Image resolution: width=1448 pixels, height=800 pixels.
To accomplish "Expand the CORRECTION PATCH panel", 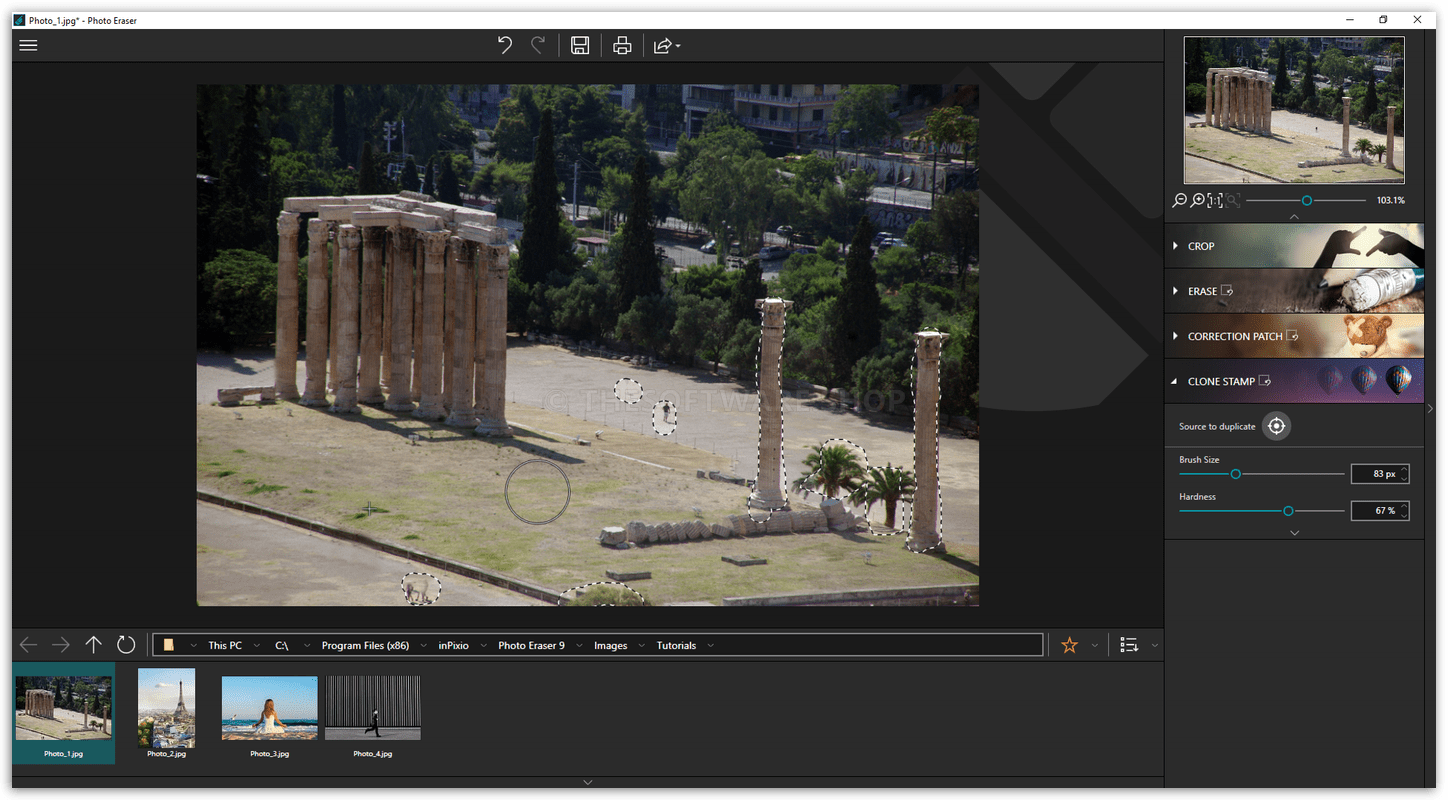I will 1234,336.
